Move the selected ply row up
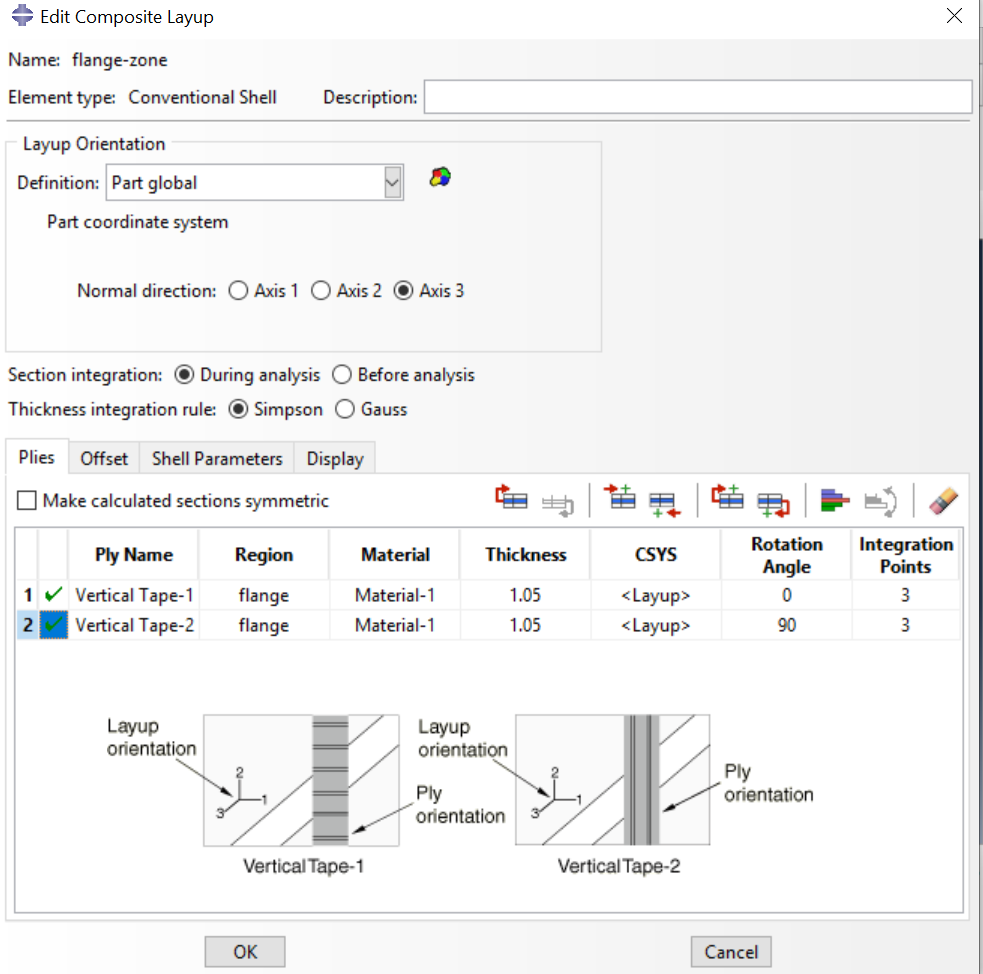Image resolution: width=983 pixels, height=974 pixels. (x=513, y=500)
